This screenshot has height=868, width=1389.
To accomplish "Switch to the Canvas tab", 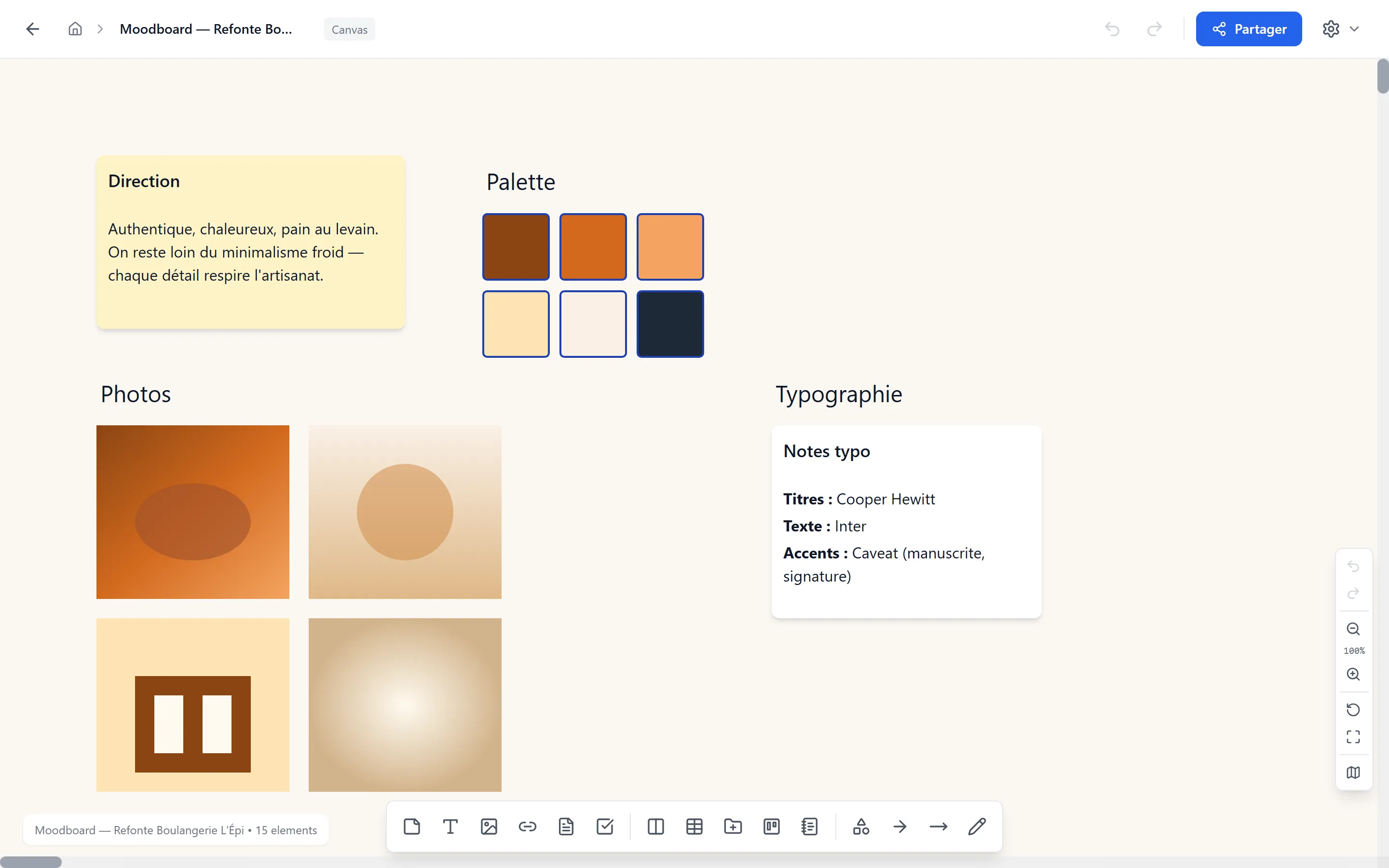I will coord(350,29).
